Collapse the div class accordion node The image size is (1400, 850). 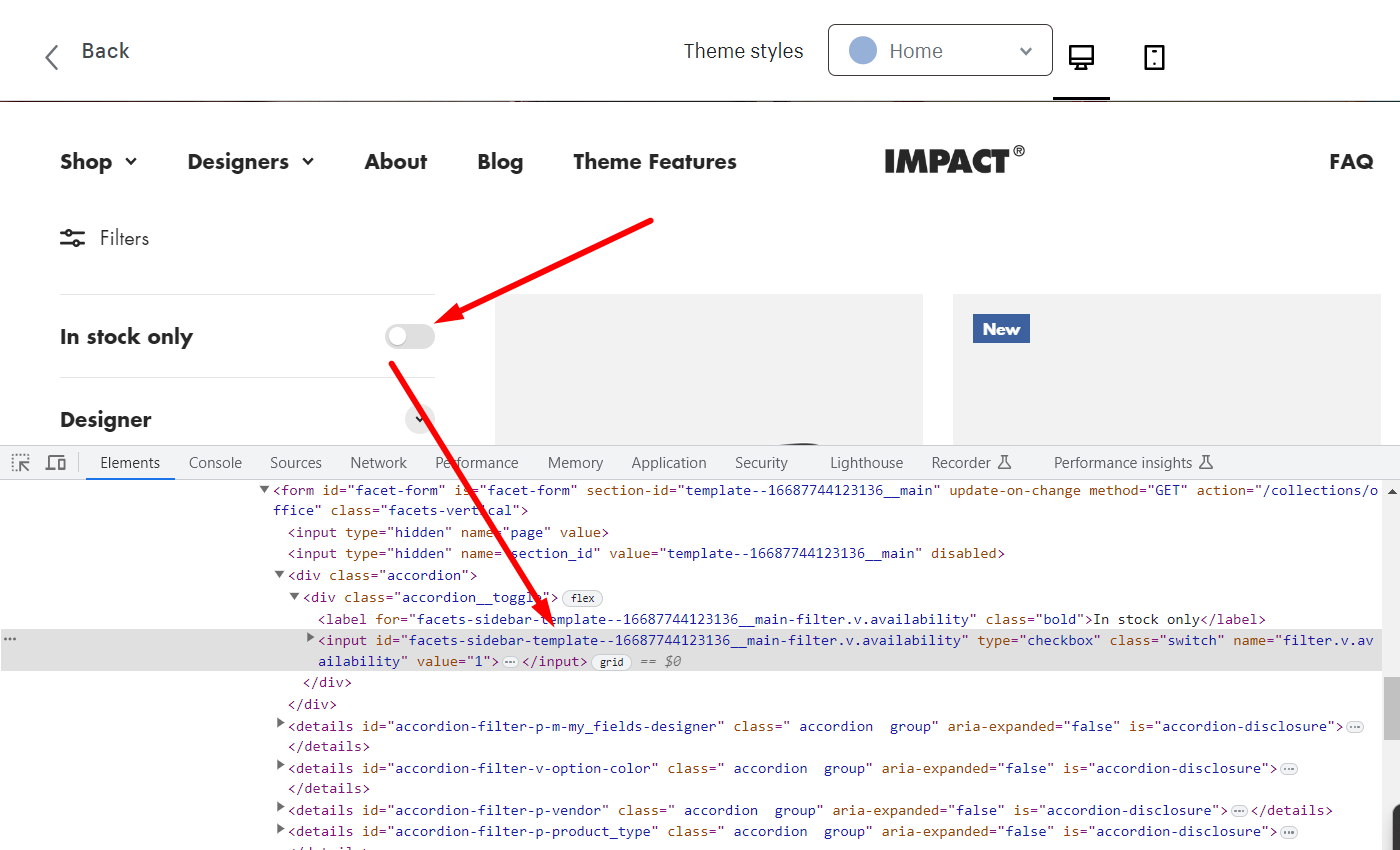coord(280,575)
